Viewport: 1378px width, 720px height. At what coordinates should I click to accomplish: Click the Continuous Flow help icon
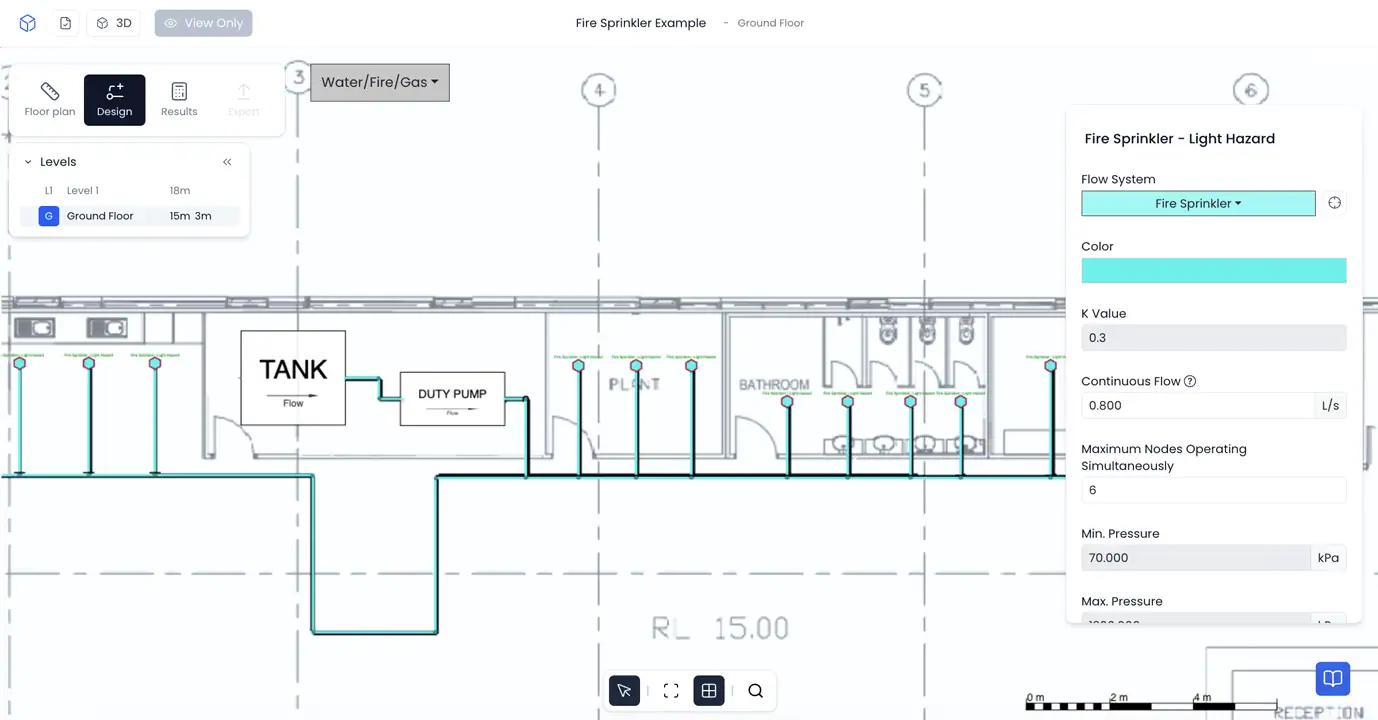[1190, 381]
